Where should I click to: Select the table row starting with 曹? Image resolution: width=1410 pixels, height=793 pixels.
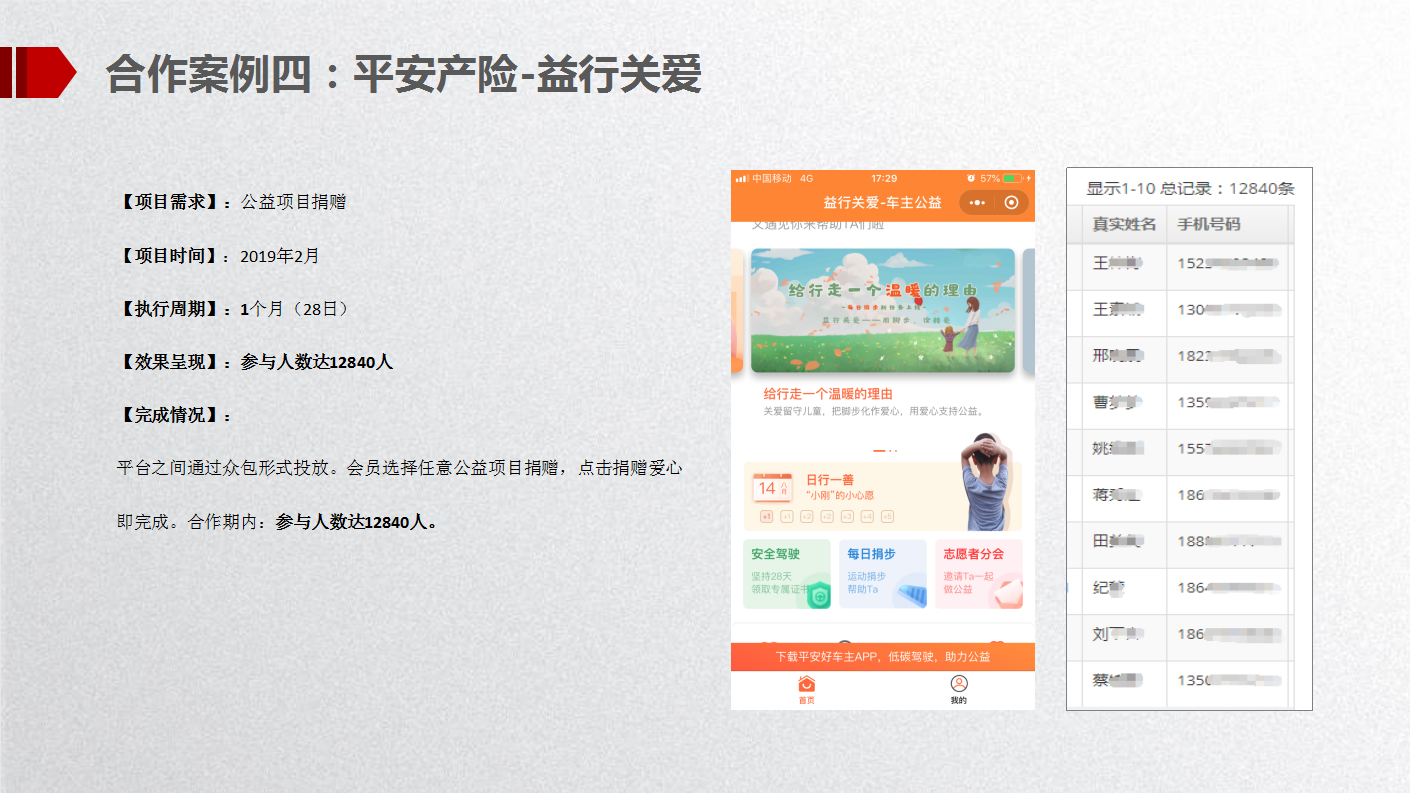click(x=1180, y=405)
